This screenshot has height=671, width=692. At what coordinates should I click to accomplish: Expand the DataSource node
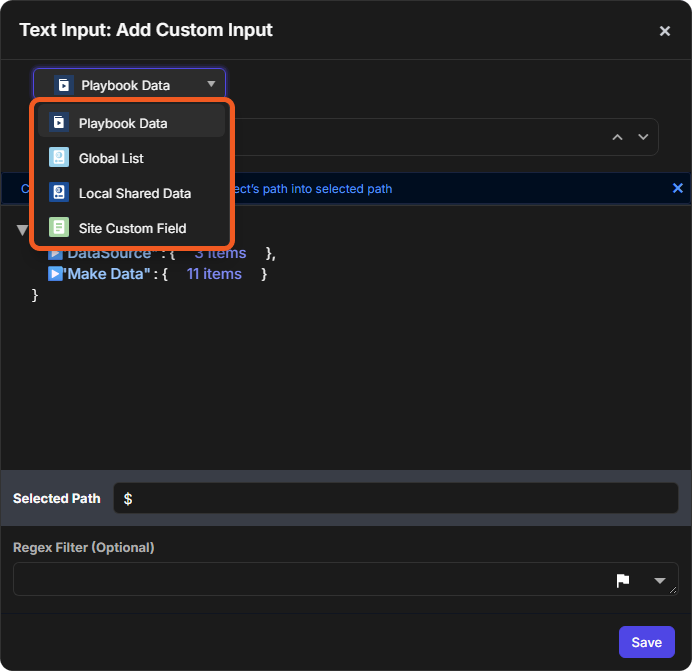point(55,254)
